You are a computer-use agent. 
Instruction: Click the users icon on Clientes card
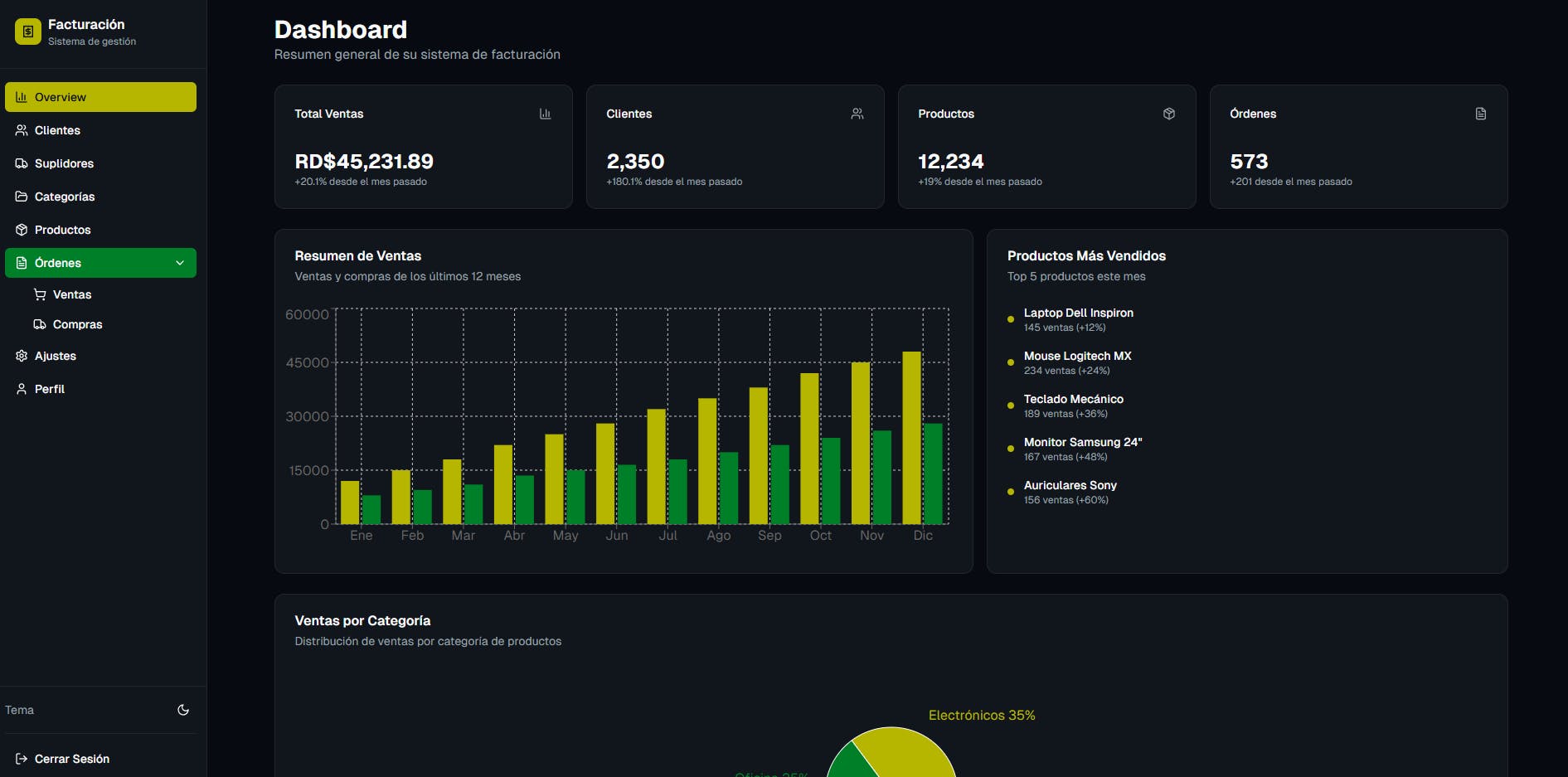857,114
